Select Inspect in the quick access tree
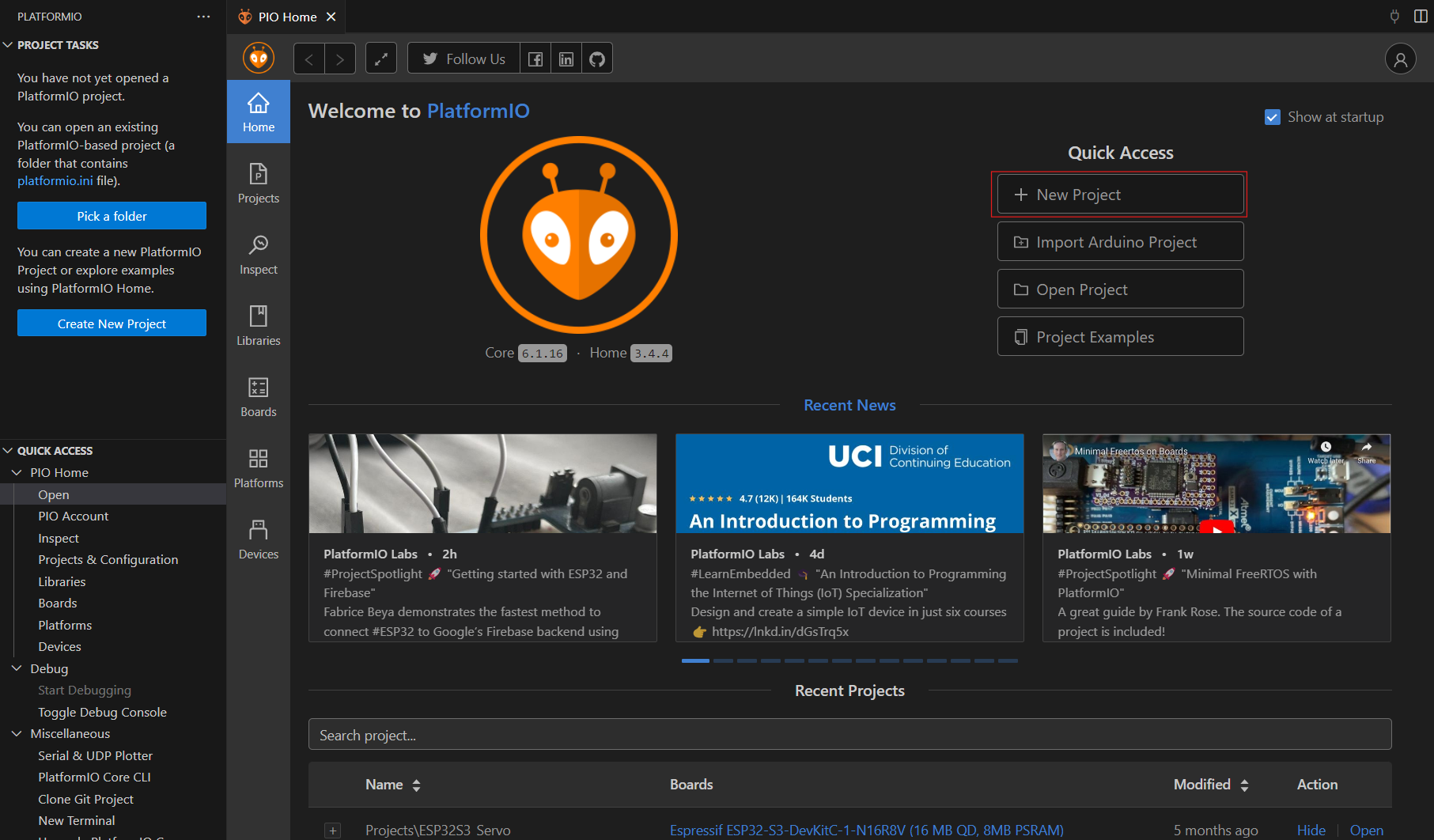The height and width of the screenshot is (840, 1434). tap(113, 538)
